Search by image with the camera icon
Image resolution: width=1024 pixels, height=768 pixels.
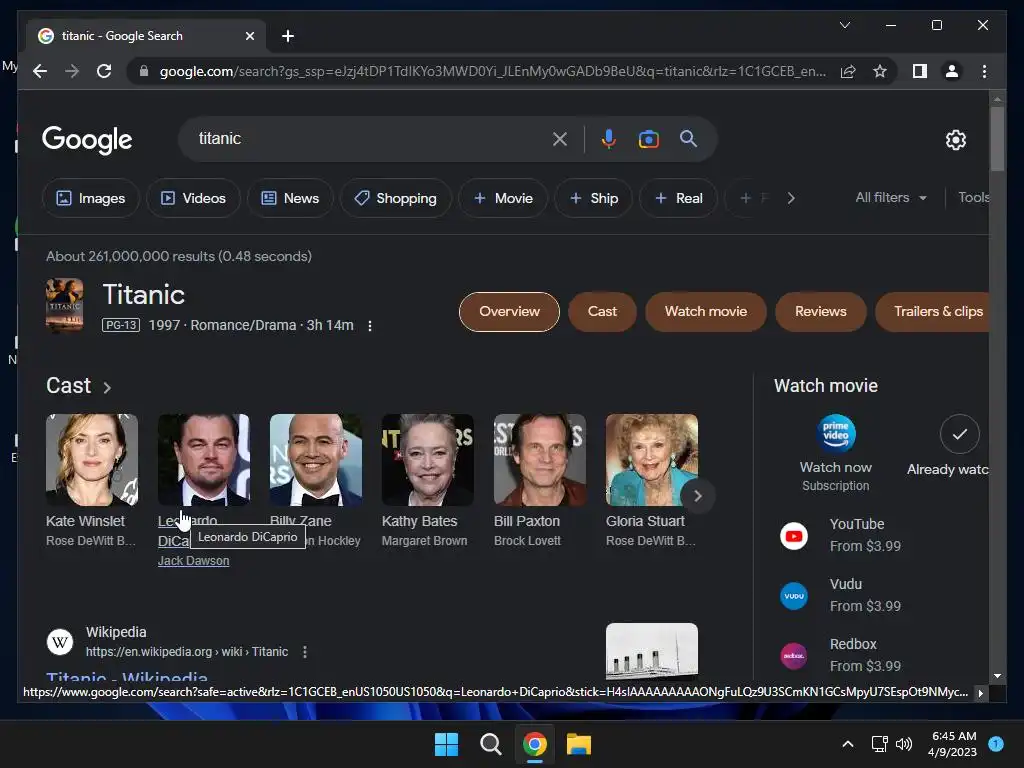[648, 139]
